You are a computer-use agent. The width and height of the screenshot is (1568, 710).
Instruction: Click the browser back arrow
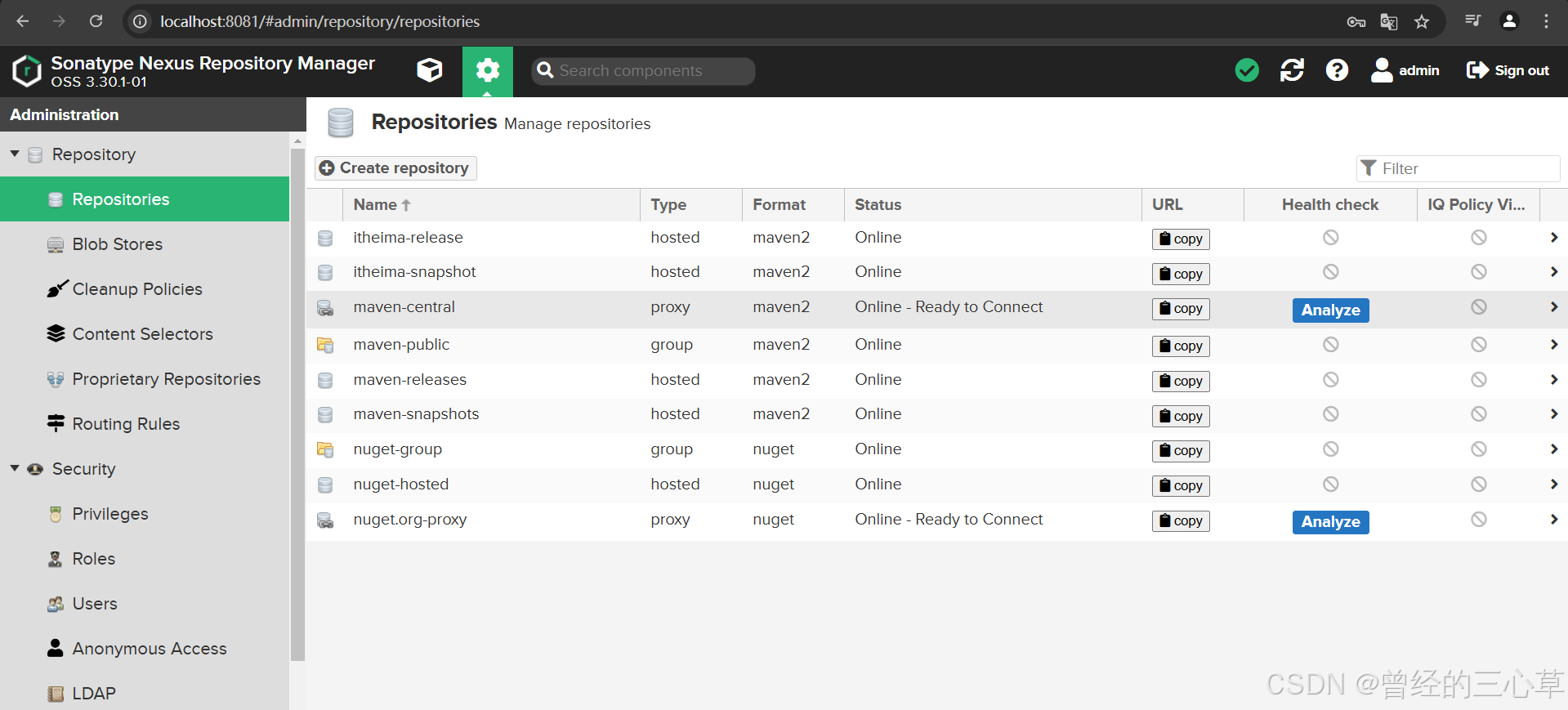click(x=23, y=21)
